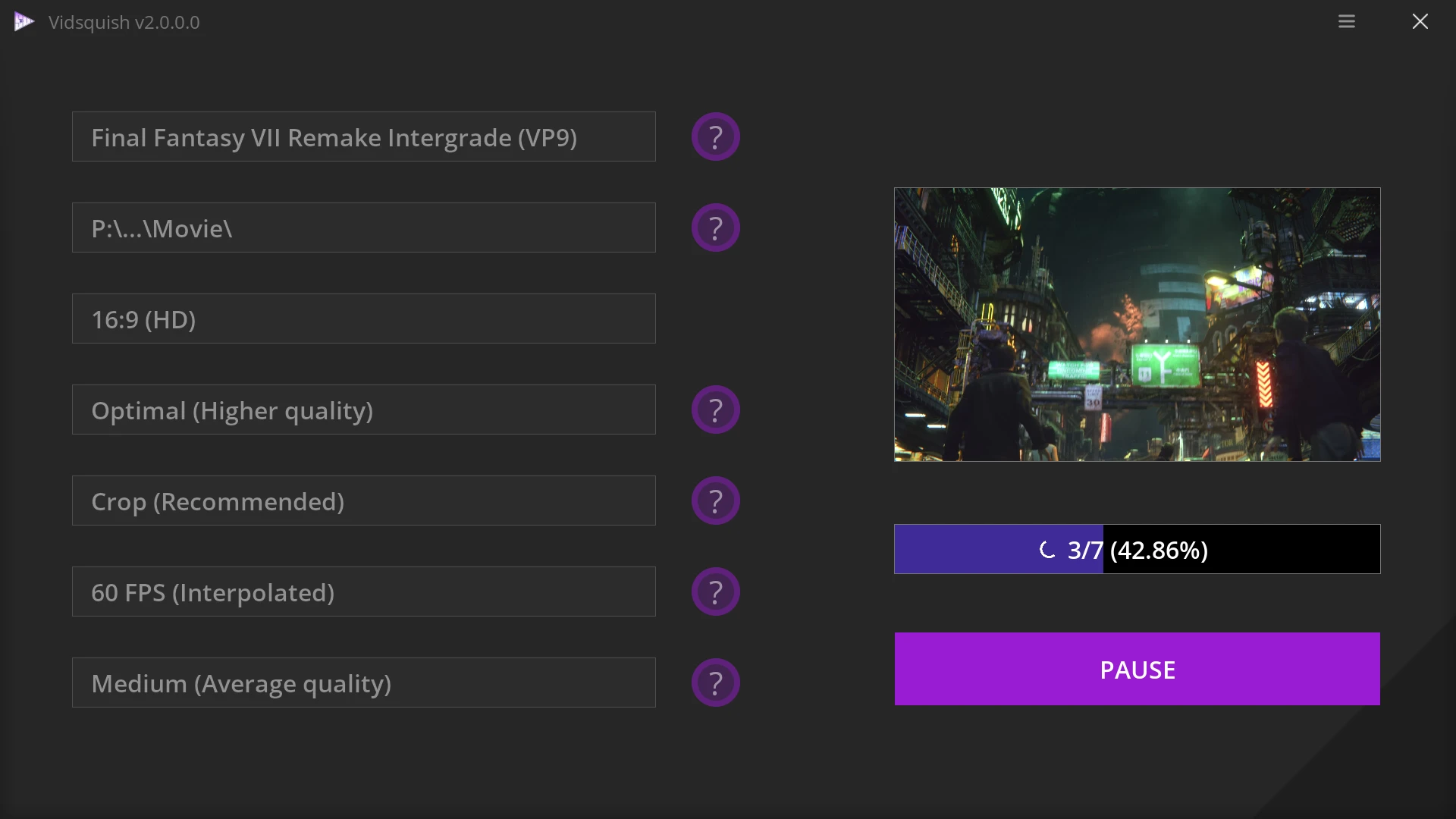Click the Vidsquish v2.0.0.0 title text
The width and height of the screenshot is (1456, 819).
(x=124, y=23)
